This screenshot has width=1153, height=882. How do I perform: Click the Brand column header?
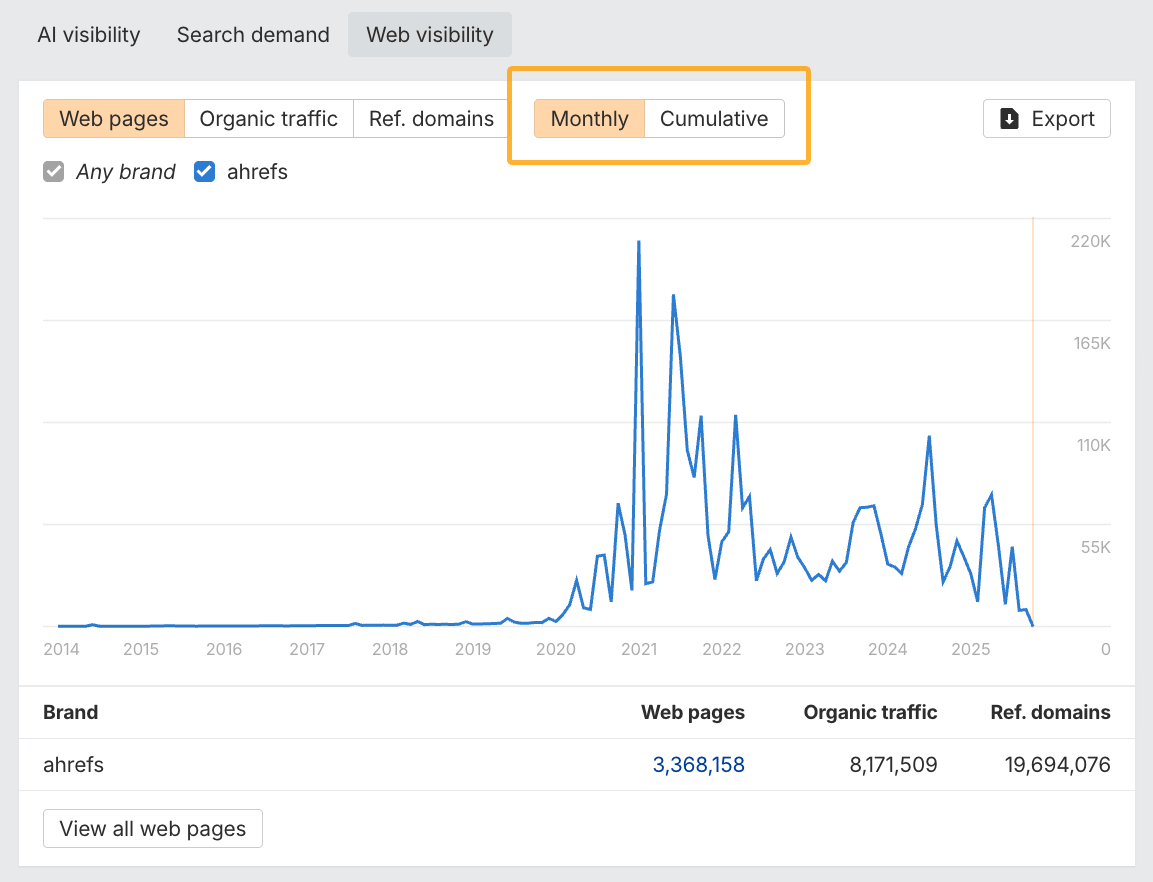coord(70,712)
